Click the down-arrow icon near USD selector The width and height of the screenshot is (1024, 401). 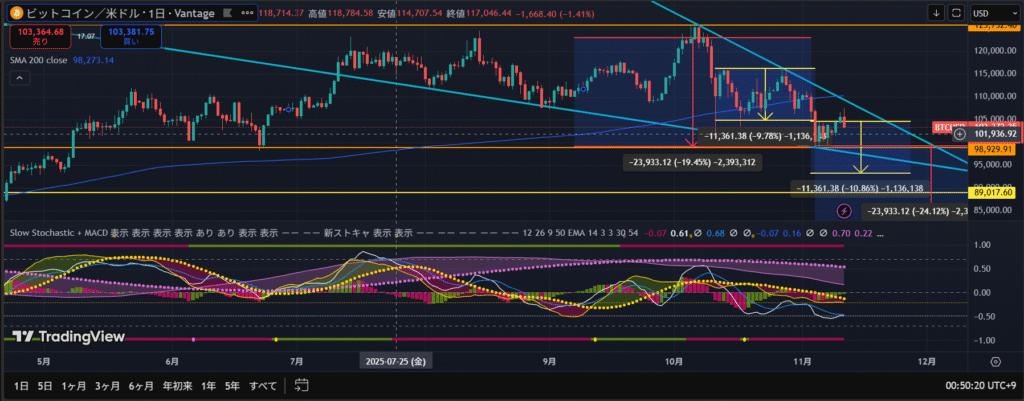pos(936,13)
